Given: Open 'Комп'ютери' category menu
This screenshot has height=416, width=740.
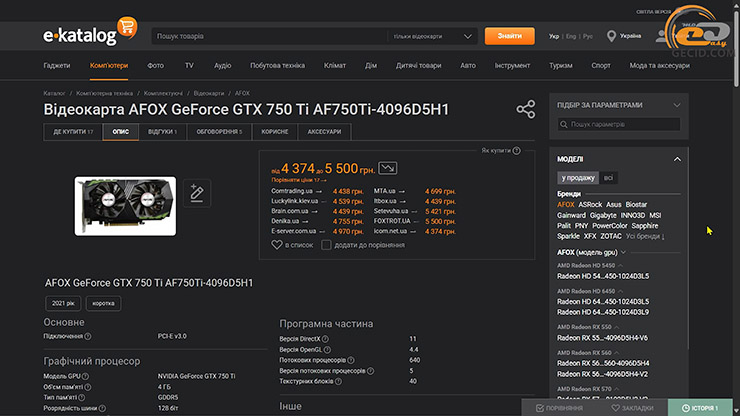Looking at the screenshot, I should coord(109,66).
